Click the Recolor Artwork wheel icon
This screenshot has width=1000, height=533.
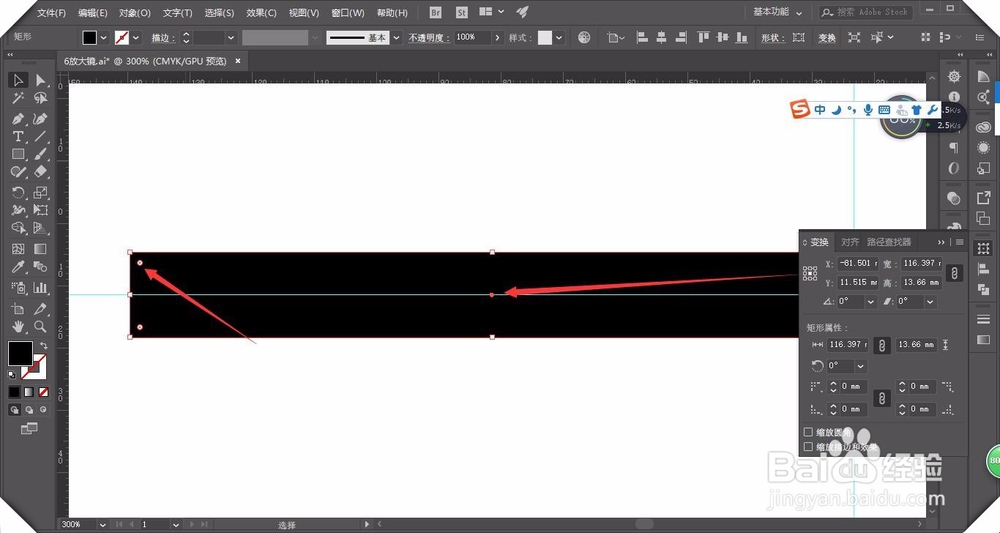click(584, 38)
